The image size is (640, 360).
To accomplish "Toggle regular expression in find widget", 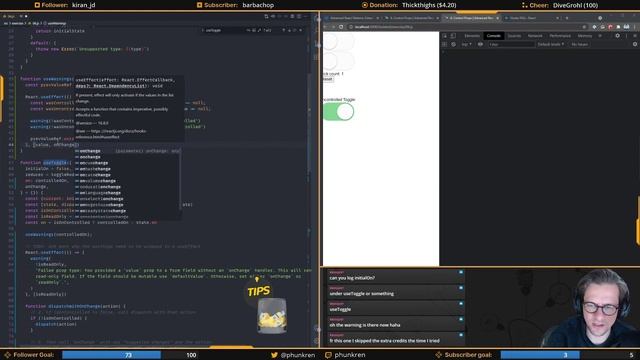I will [259, 30].
